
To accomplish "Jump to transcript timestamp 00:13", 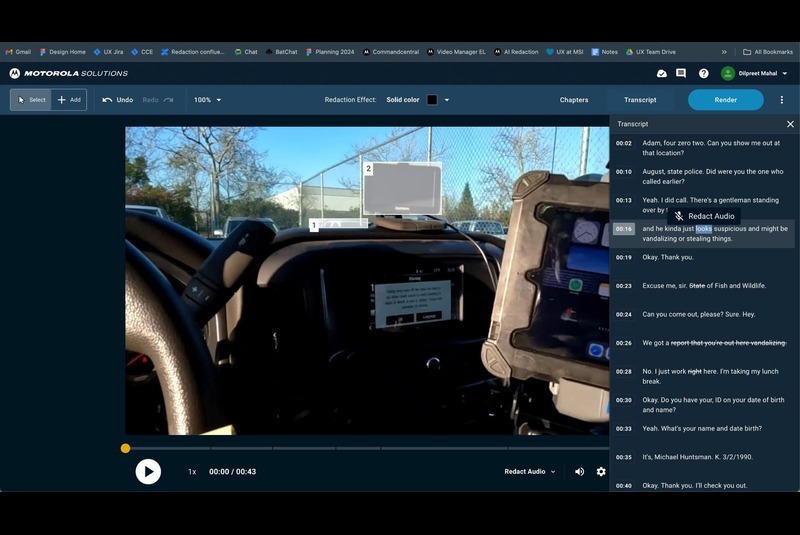I will point(623,200).
